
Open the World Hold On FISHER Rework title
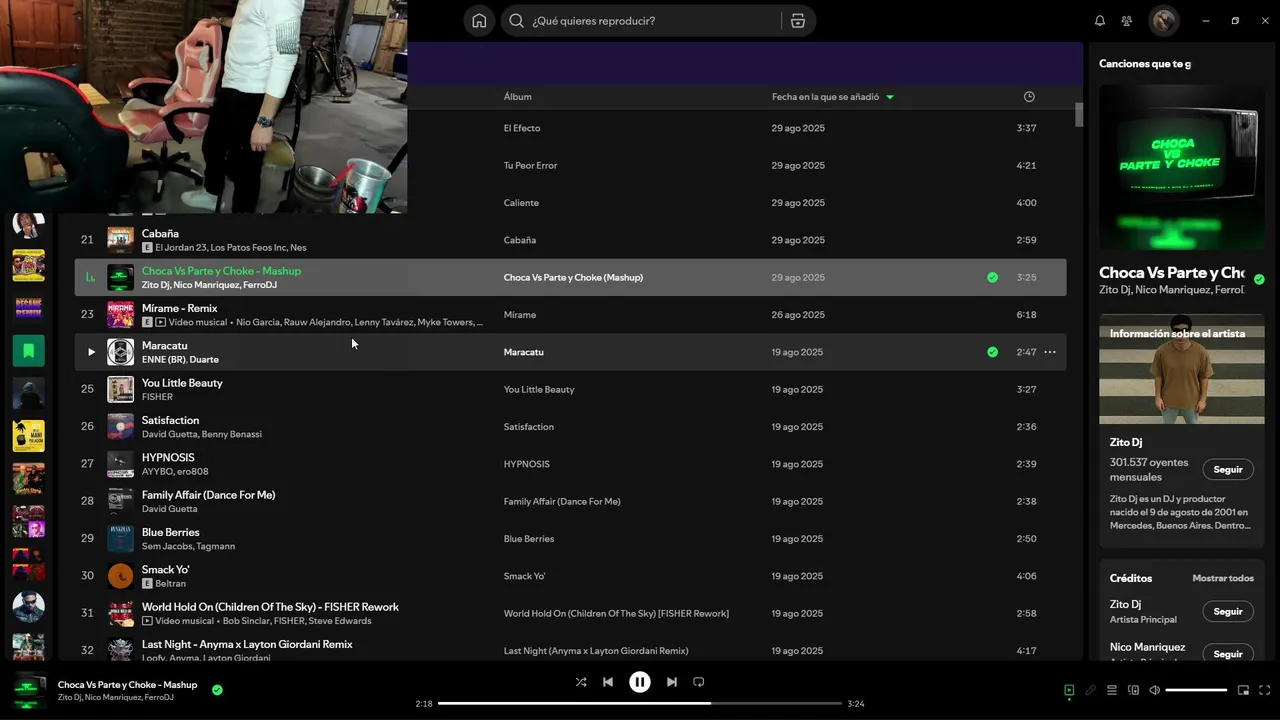point(270,607)
